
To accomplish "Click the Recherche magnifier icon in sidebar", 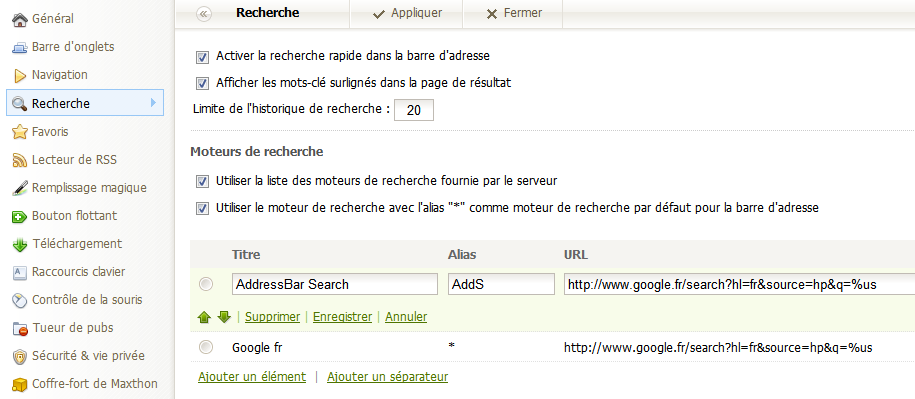I will pyautogui.click(x=20, y=104).
